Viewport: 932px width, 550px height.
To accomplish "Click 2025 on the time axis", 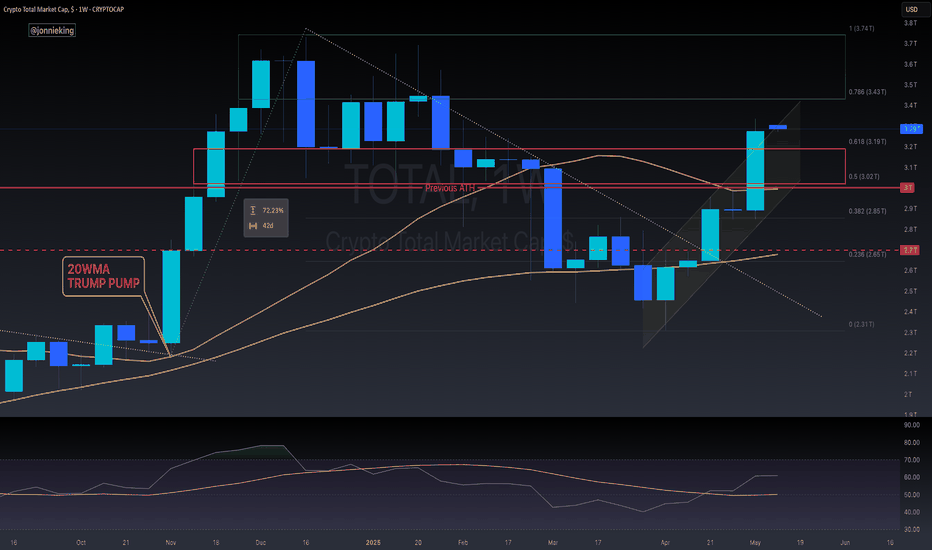I will click(373, 543).
